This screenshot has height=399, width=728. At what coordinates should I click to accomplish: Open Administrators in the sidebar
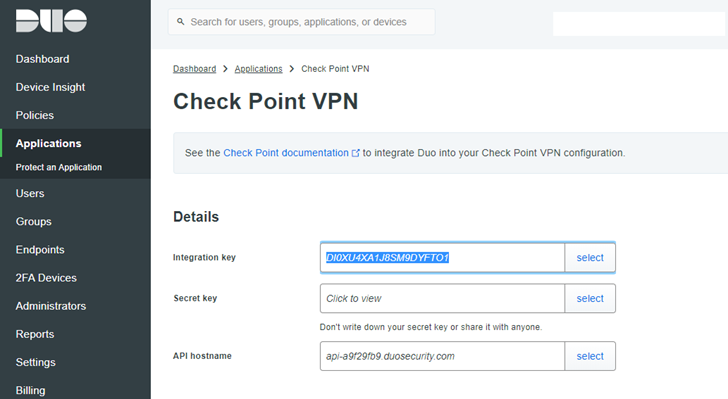(51, 306)
